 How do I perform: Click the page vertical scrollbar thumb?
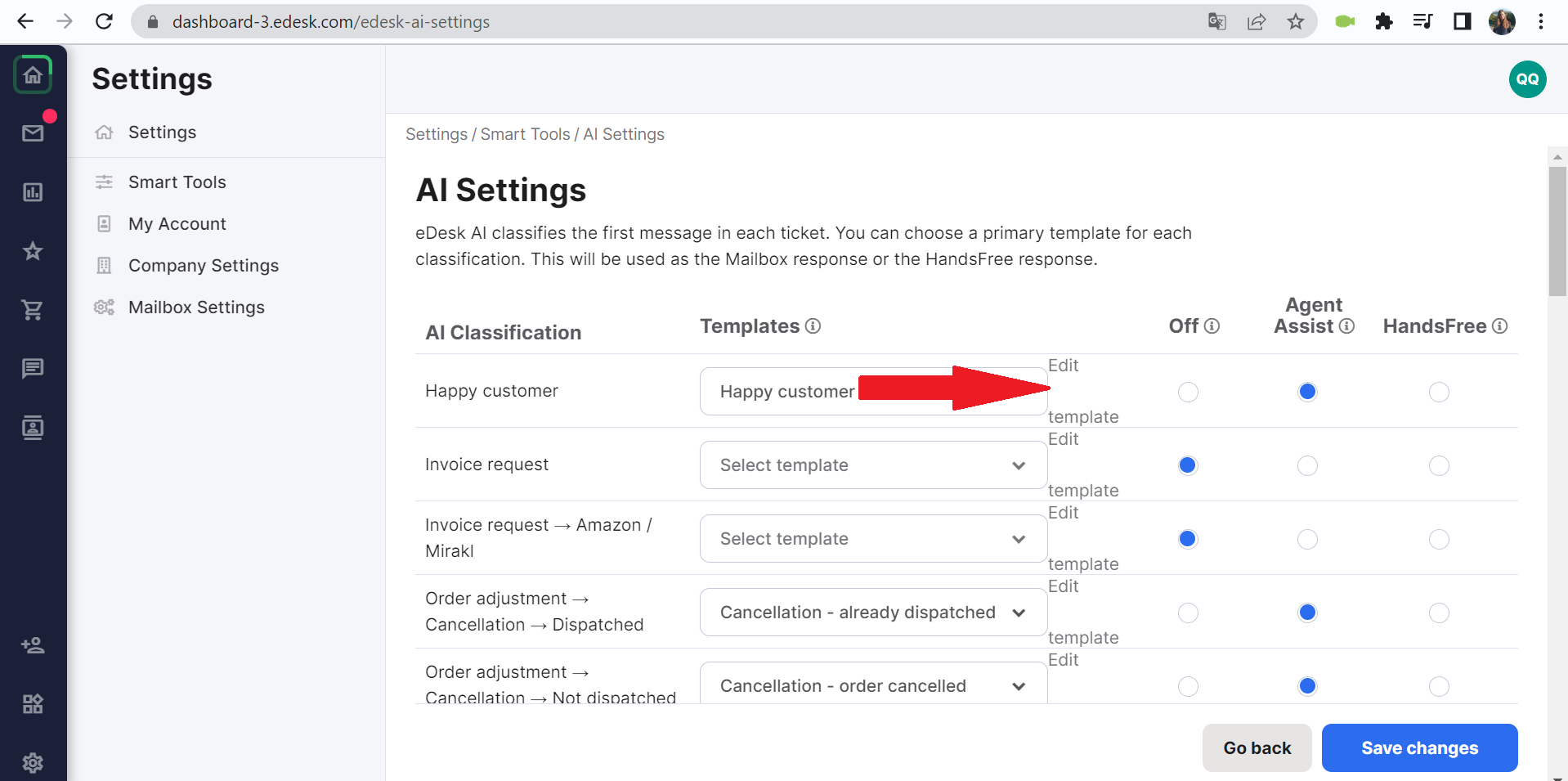pos(1557,231)
